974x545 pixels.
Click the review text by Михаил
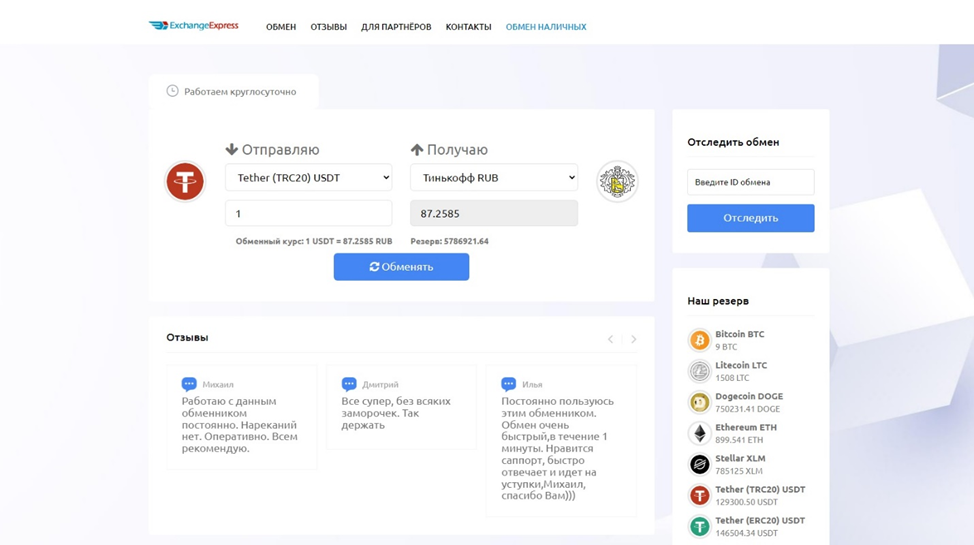pyautogui.click(x=240, y=424)
